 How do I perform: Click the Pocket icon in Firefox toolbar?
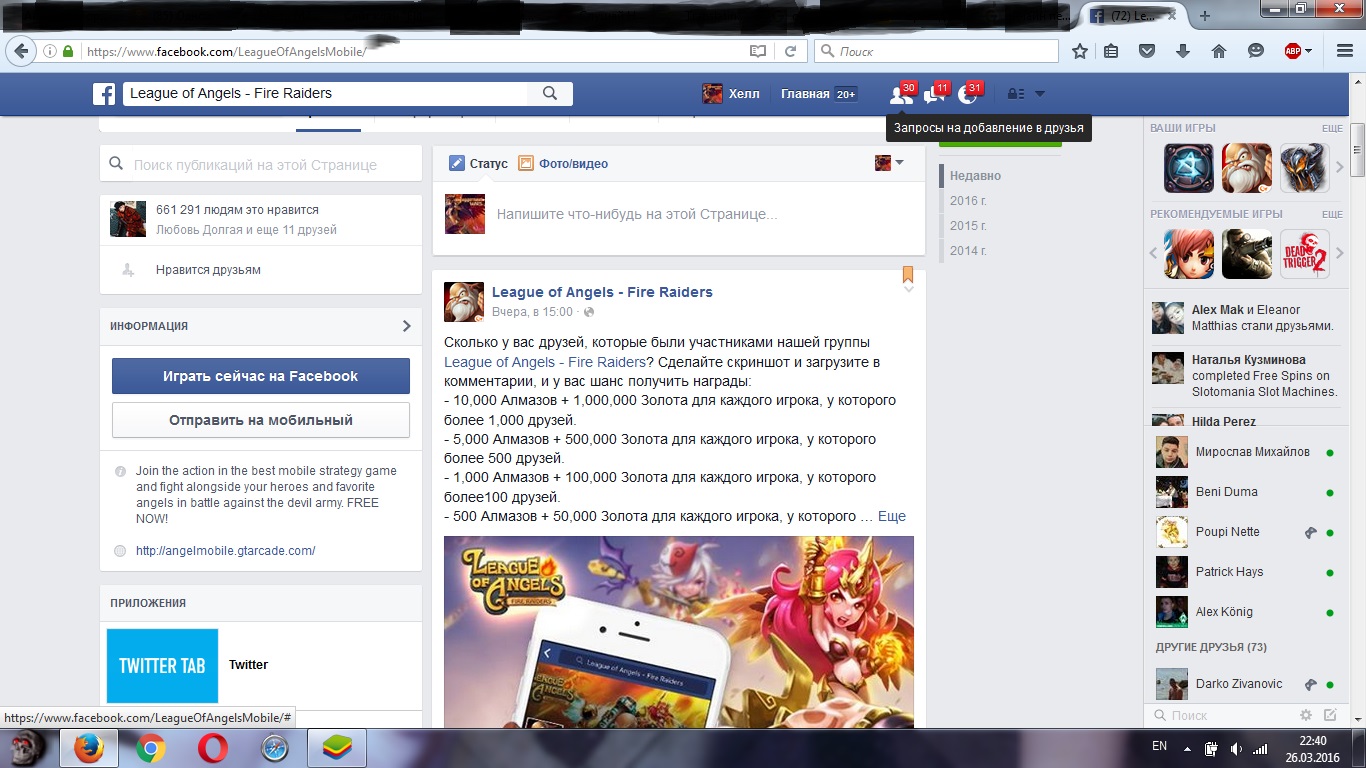[1148, 51]
